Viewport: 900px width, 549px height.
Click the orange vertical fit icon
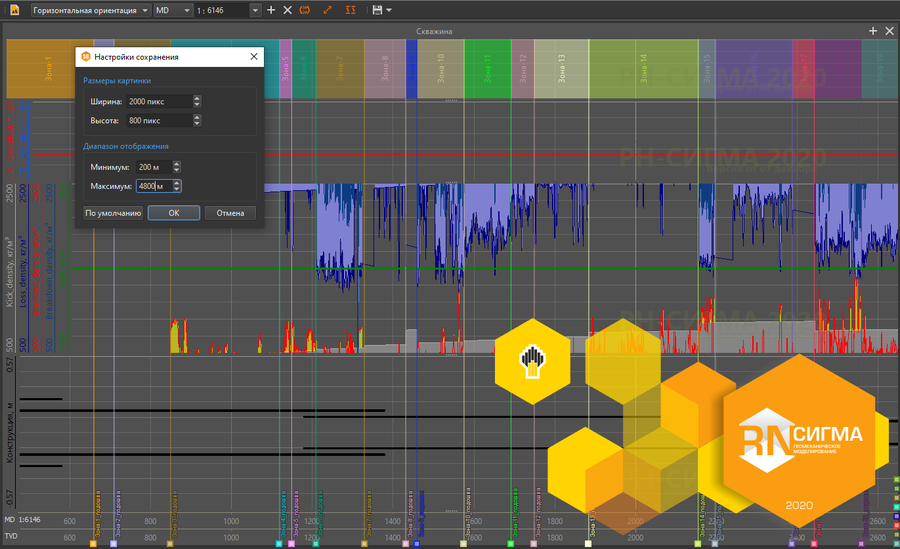pyautogui.click(x=350, y=10)
